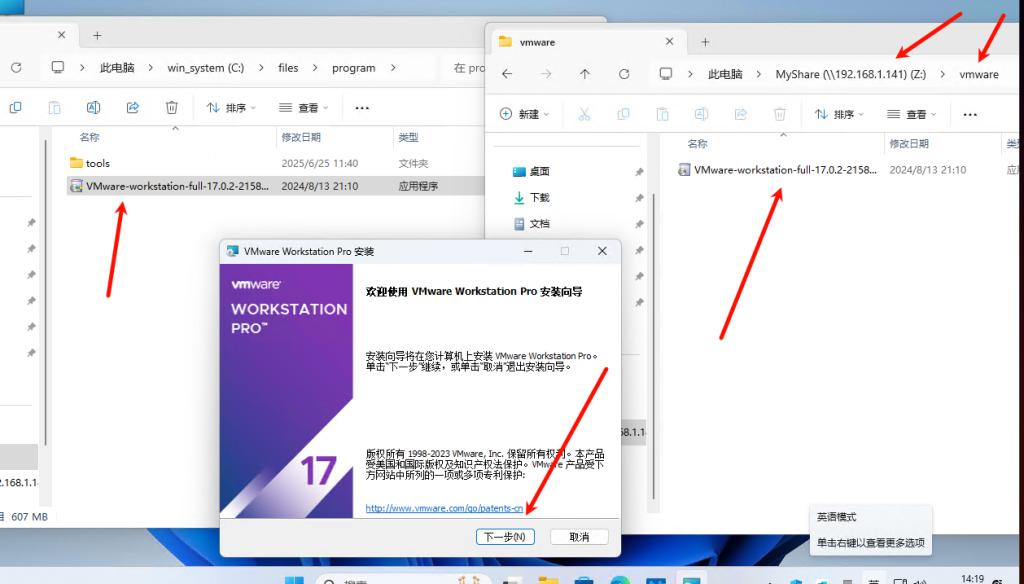Click files in the program window breadcrumb

[288, 68]
